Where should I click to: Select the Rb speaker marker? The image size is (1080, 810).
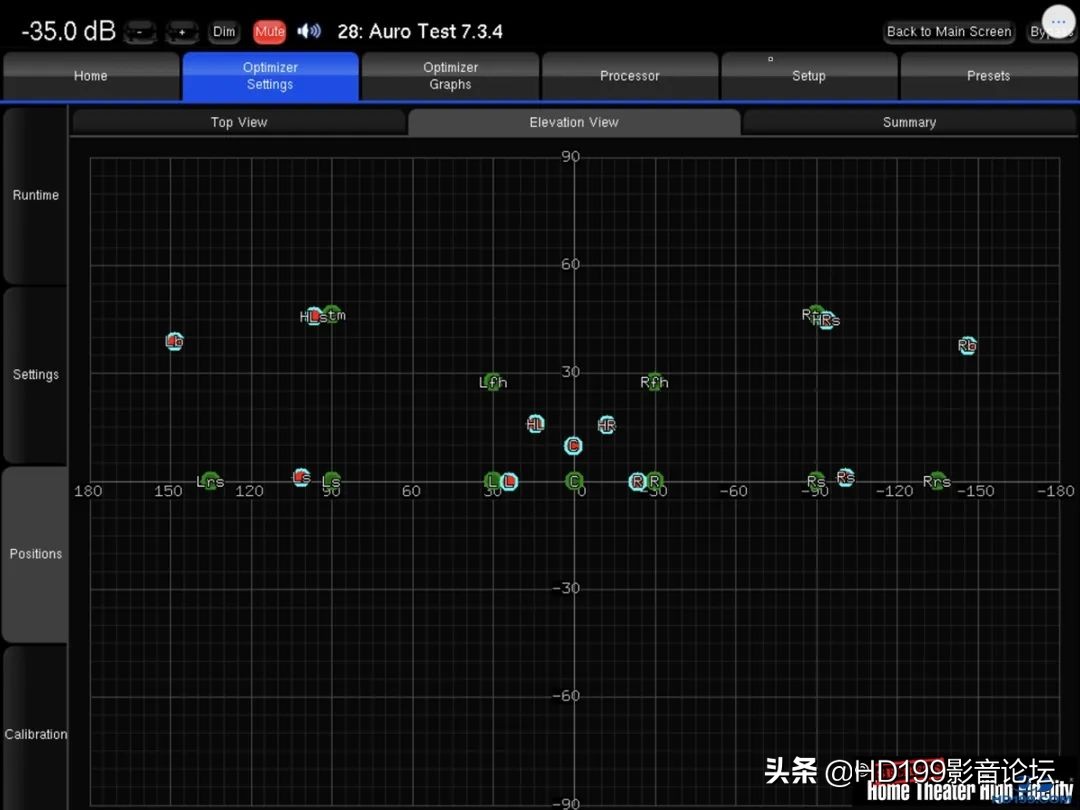pyautogui.click(x=967, y=346)
